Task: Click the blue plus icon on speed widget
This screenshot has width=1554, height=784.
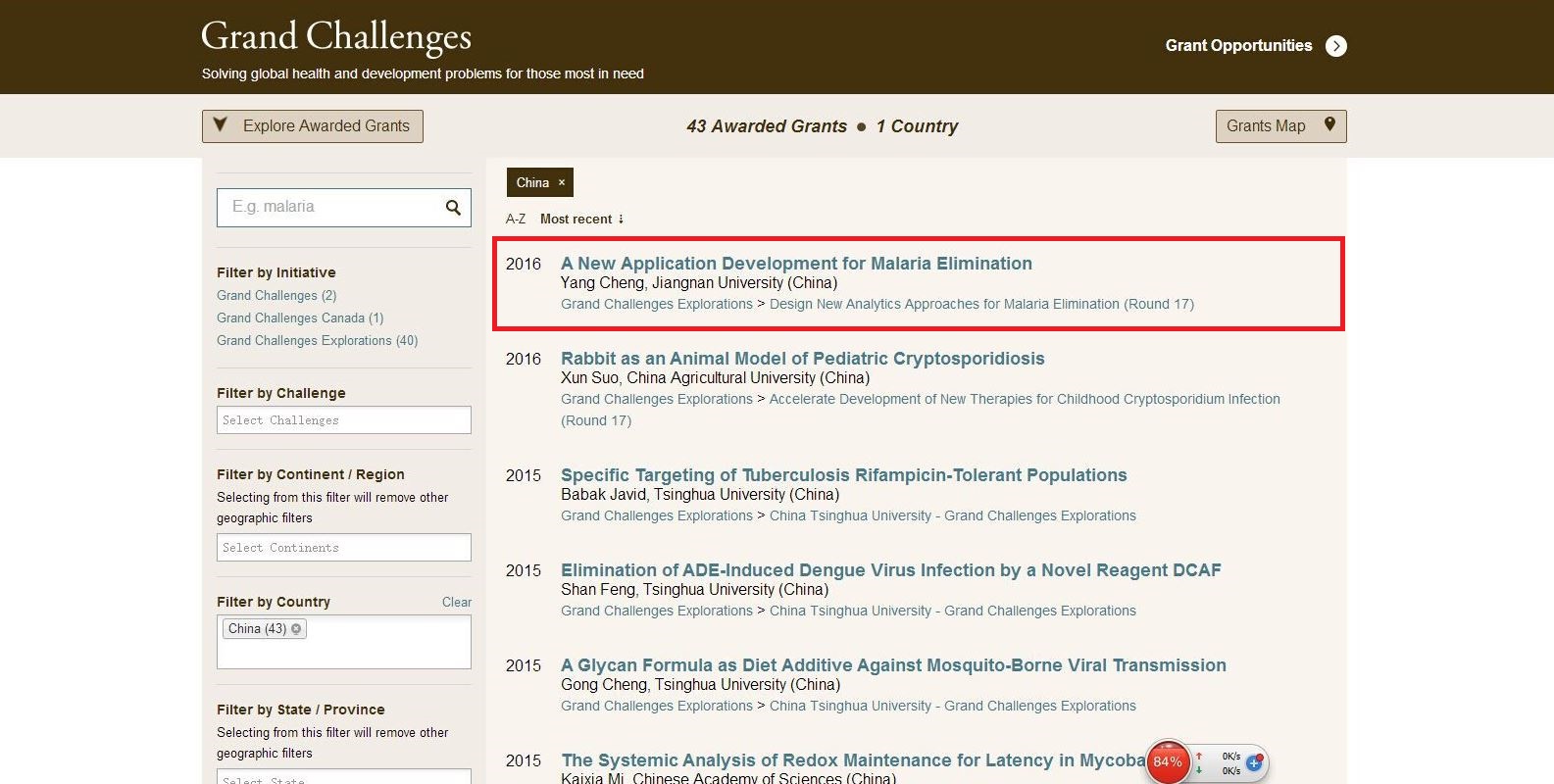Action: (x=1254, y=761)
